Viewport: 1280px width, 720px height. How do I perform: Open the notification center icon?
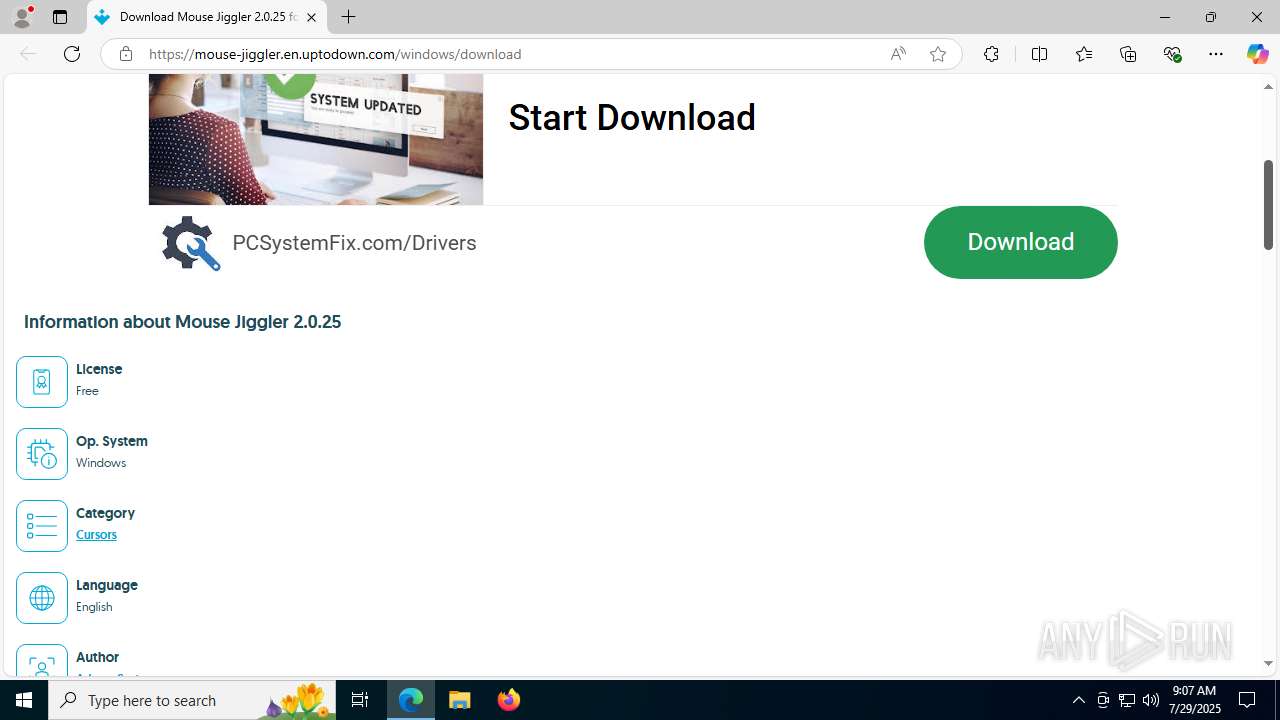[x=1247, y=700]
